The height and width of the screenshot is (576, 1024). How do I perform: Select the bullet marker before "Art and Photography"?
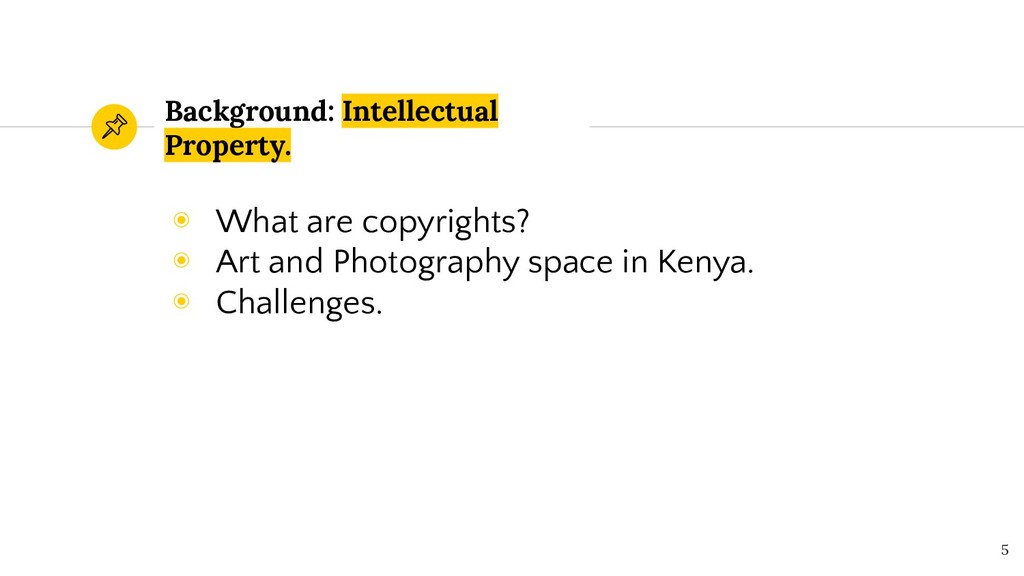click(182, 261)
